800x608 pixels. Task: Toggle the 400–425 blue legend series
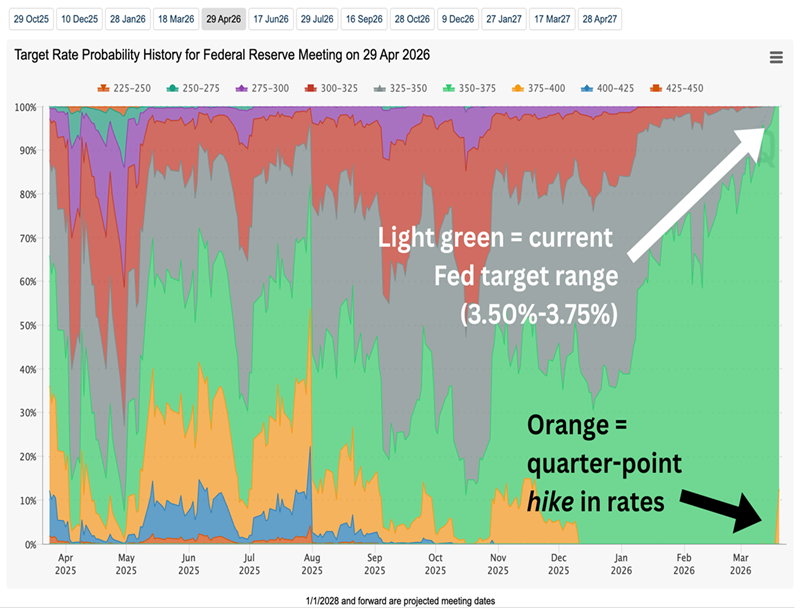(606, 88)
